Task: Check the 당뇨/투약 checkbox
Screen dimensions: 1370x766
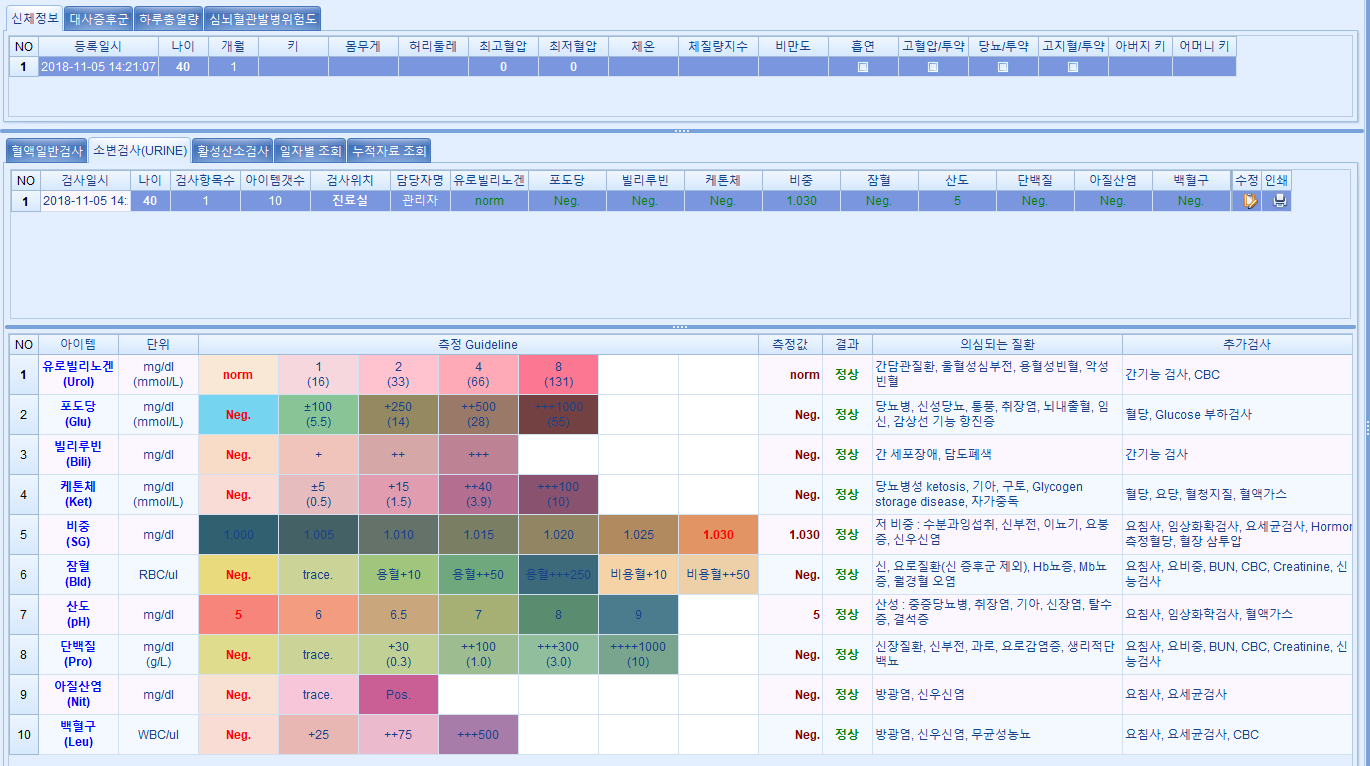Action: [x=1003, y=67]
